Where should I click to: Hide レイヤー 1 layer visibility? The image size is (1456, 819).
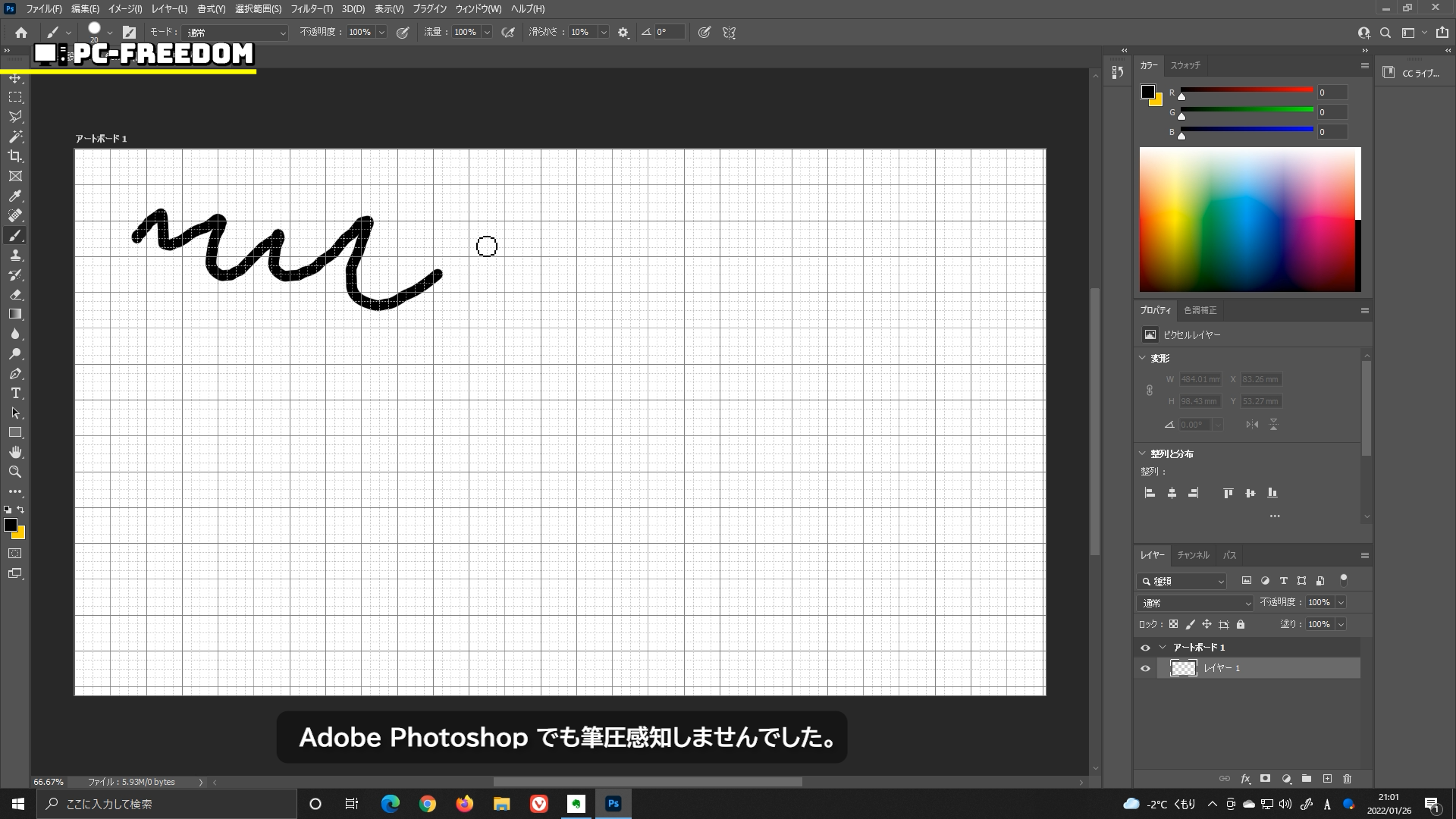coord(1145,668)
